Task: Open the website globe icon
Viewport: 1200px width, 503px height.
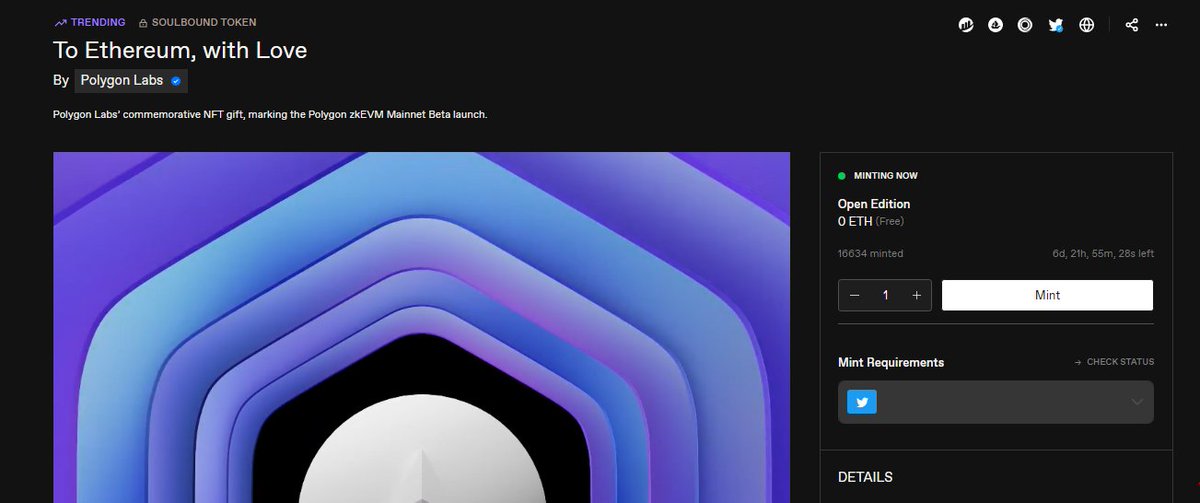Action: pos(1087,25)
